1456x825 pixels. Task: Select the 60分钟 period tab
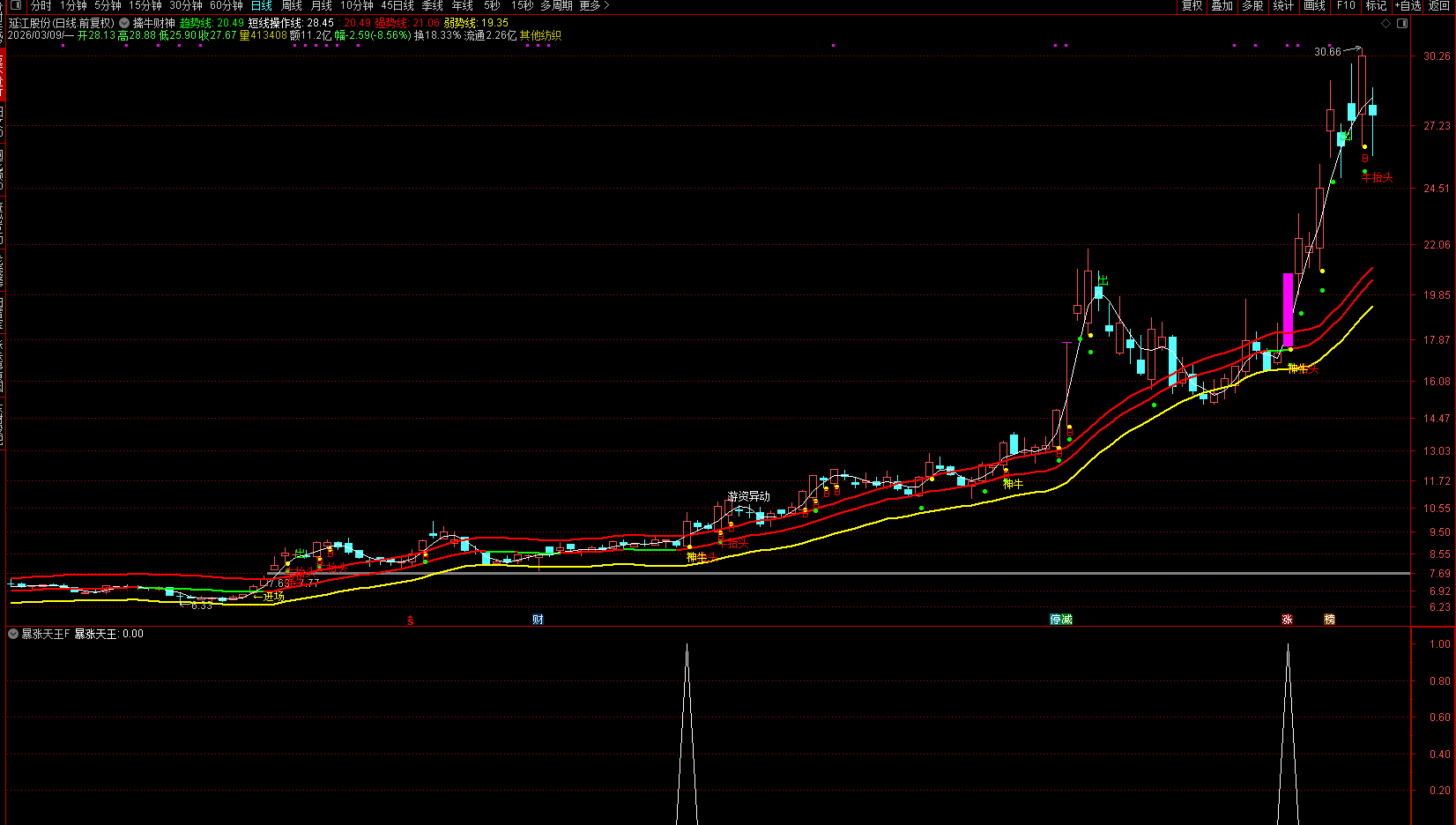[x=227, y=5]
